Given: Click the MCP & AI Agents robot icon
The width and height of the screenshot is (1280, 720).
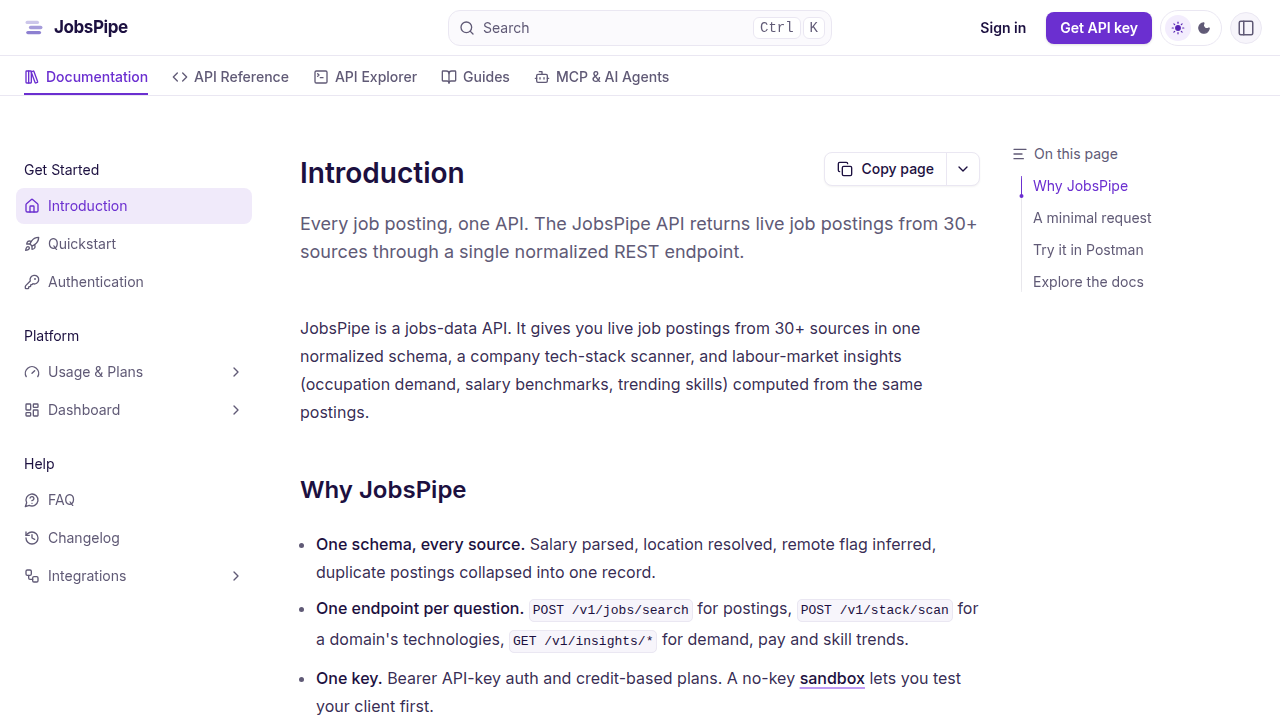Looking at the screenshot, I should click(x=542, y=77).
